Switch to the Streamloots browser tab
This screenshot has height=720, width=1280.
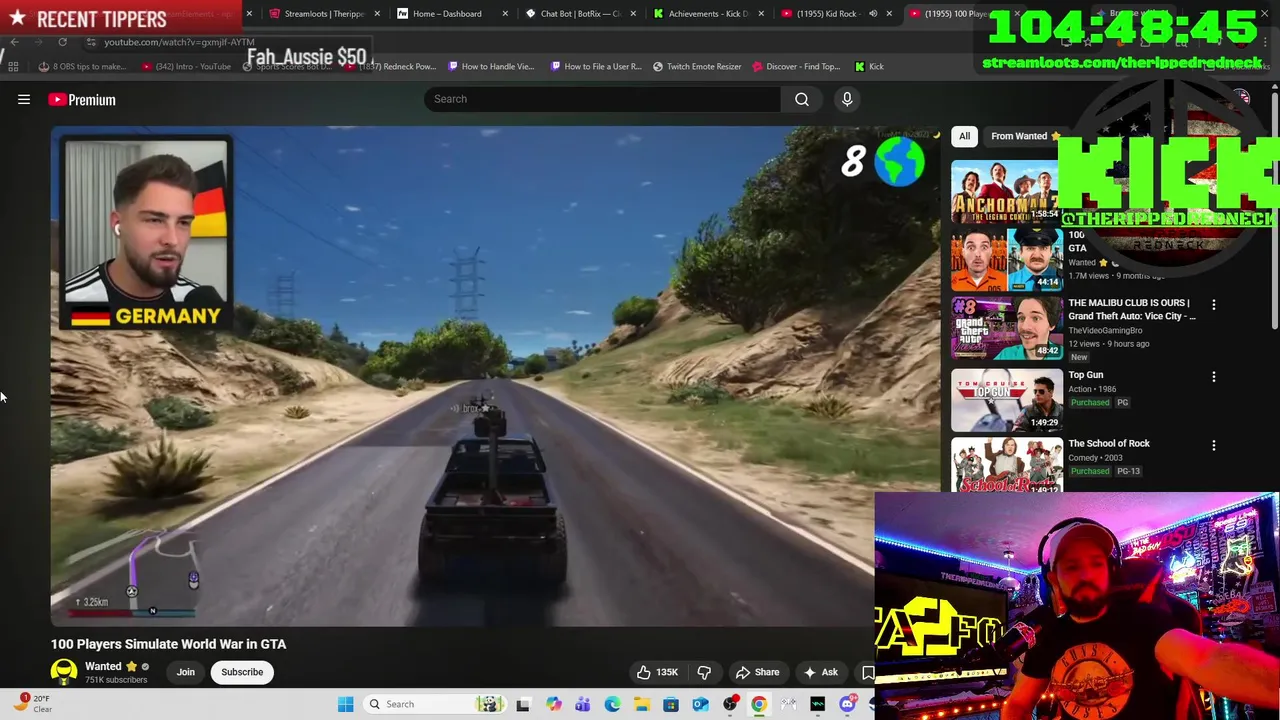click(323, 14)
